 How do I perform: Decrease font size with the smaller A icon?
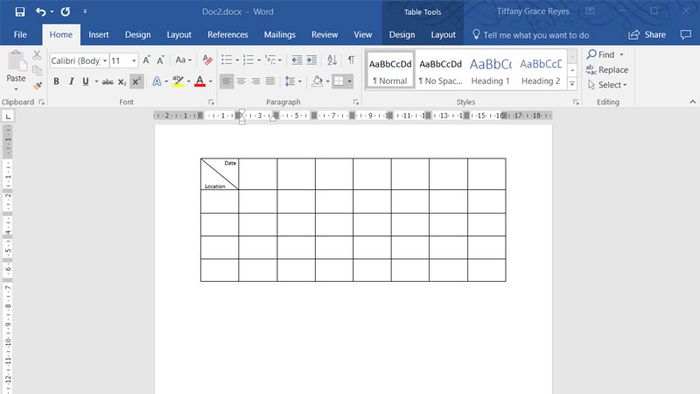pyautogui.click(x=160, y=60)
